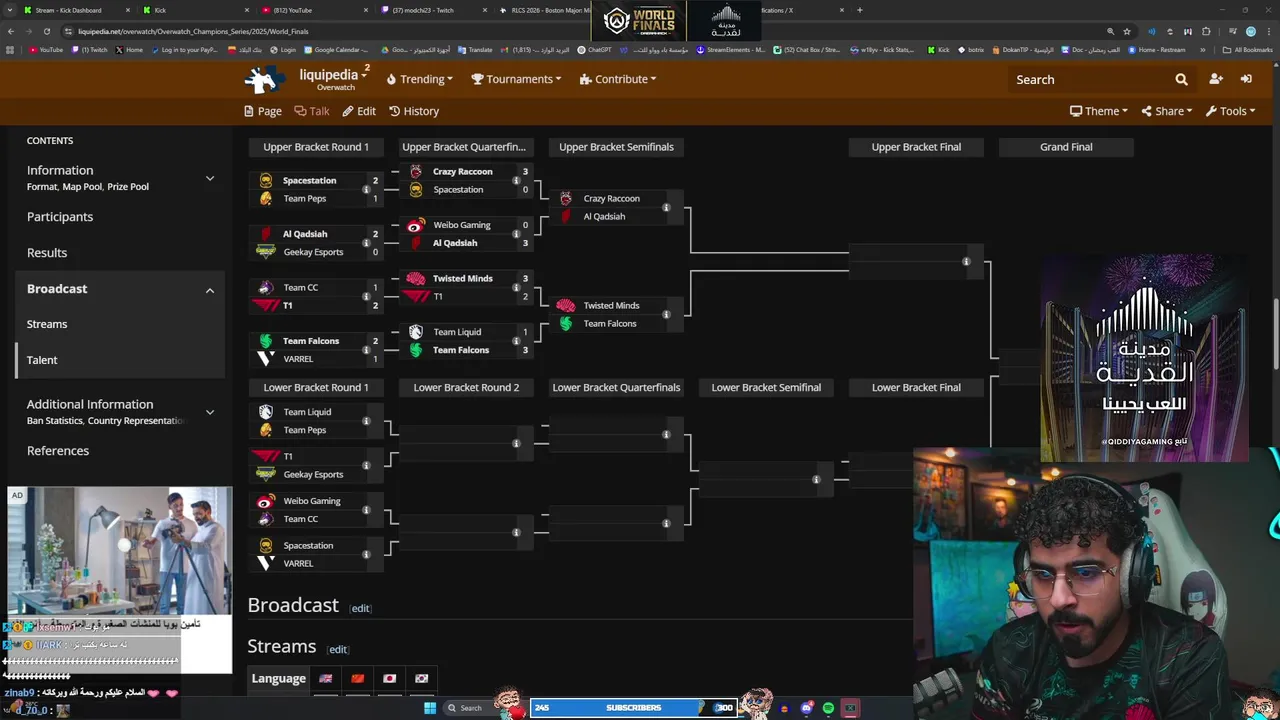
Task: Click Twisted Minds logo in Upper Bracket Quarterfinals
Action: click(x=416, y=278)
